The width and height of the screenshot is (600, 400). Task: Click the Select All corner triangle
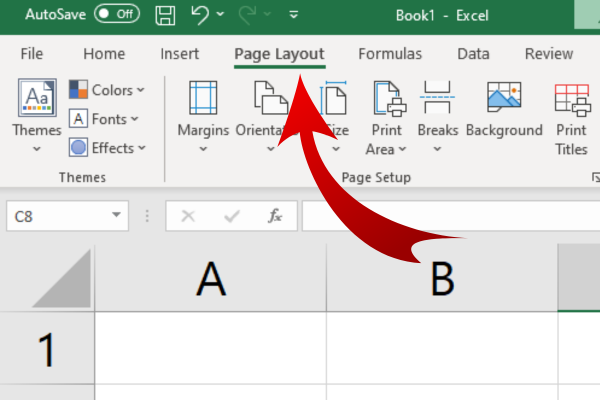pyautogui.click(x=62, y=278)
